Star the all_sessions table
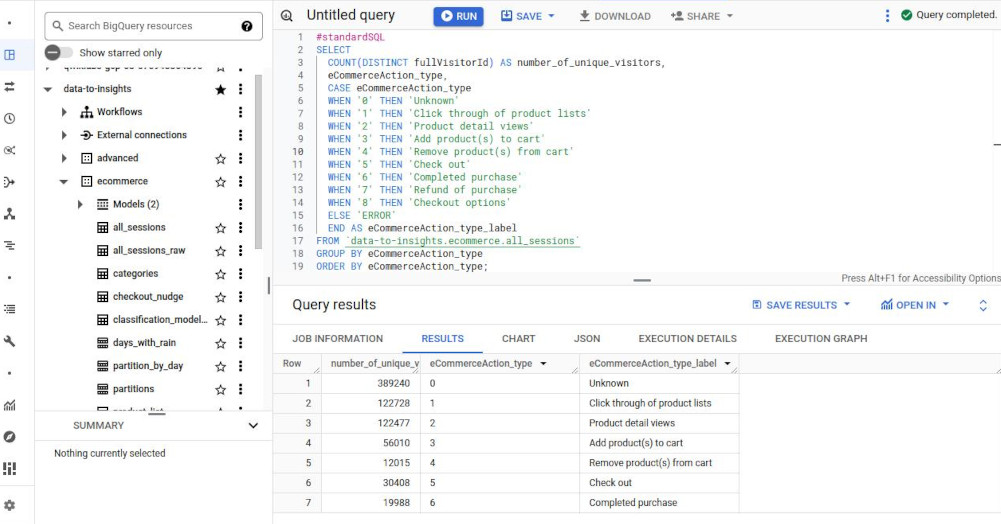 click(220, 228)
